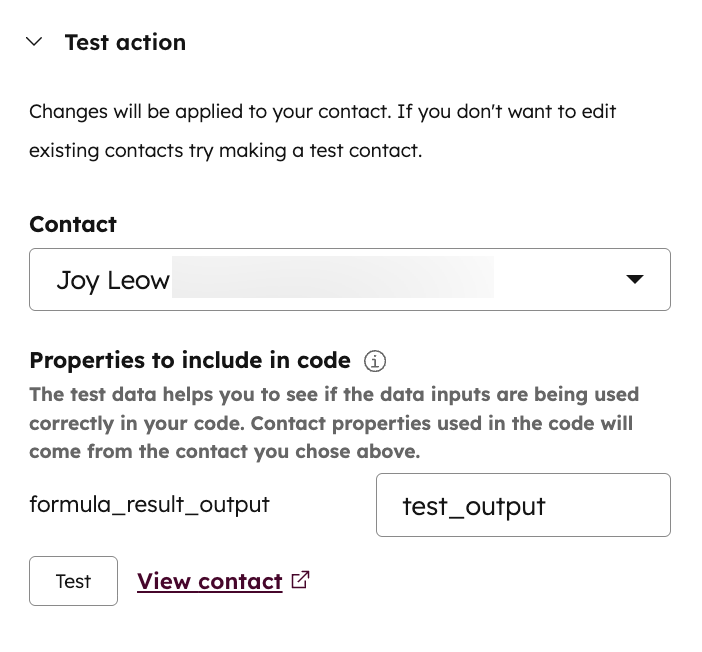Focus the test_output input field
The height and width of the screenshot is (652, 702).
click(522, 505)
